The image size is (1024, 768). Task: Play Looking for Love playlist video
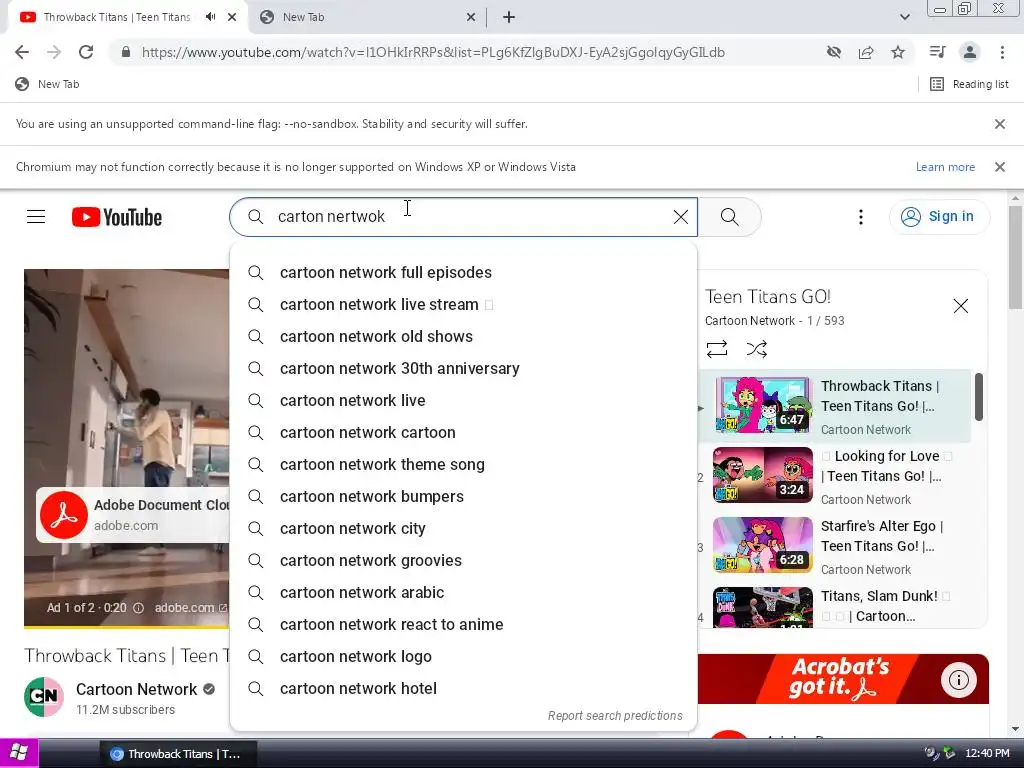click(835, 476)
